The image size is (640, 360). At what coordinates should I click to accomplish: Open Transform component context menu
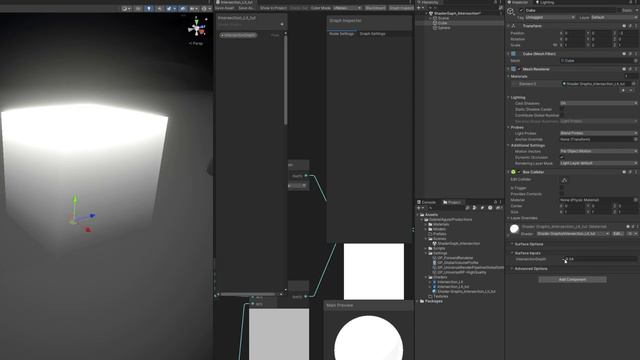click(x=636, y=26)
